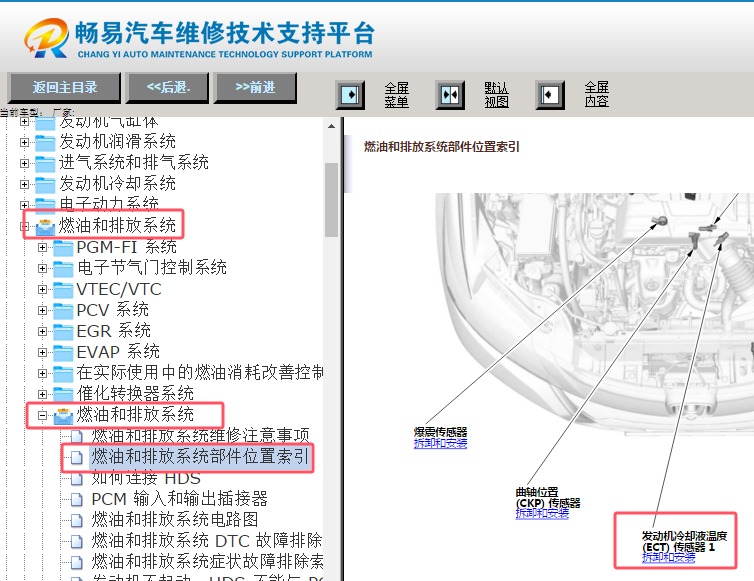
Task: Expand the 催化转换器系统 node
Action: pos(42,394)
